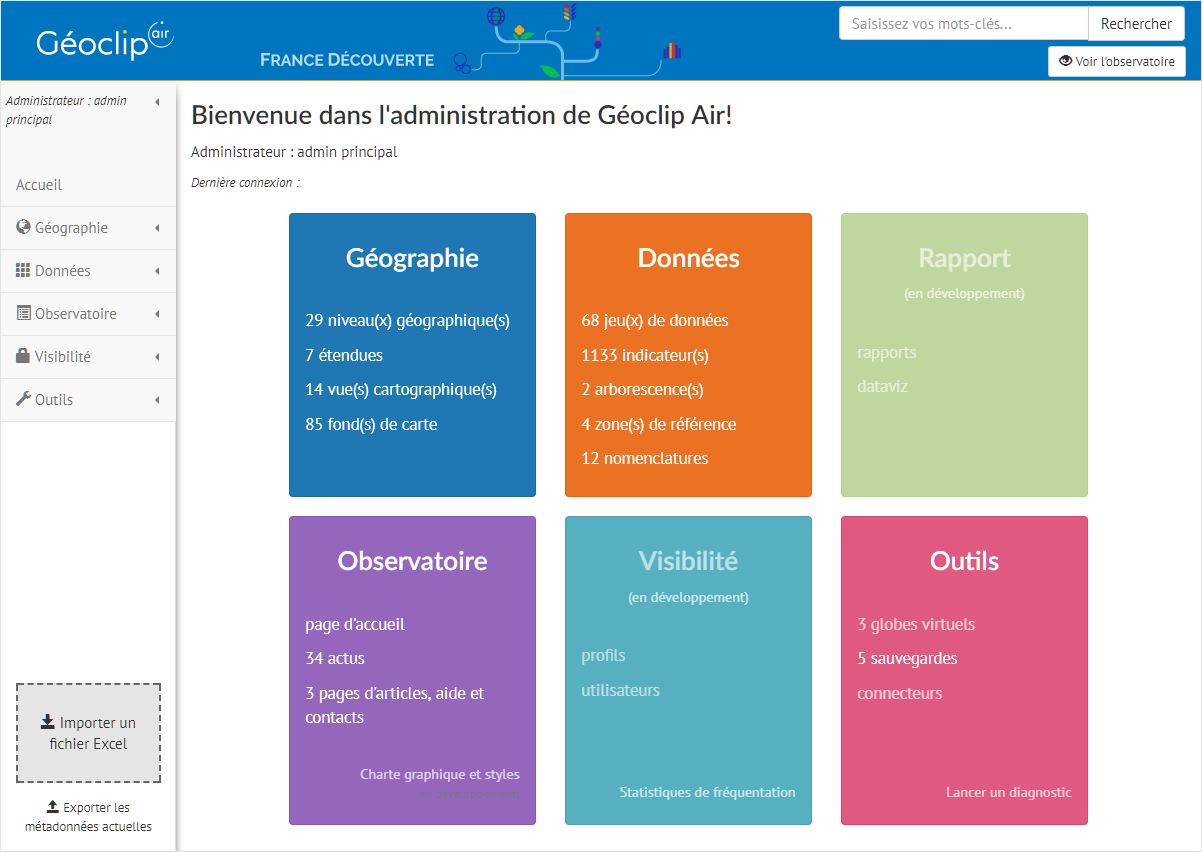
Task: Open the Géographie sidebar menu
Action: 88,228
